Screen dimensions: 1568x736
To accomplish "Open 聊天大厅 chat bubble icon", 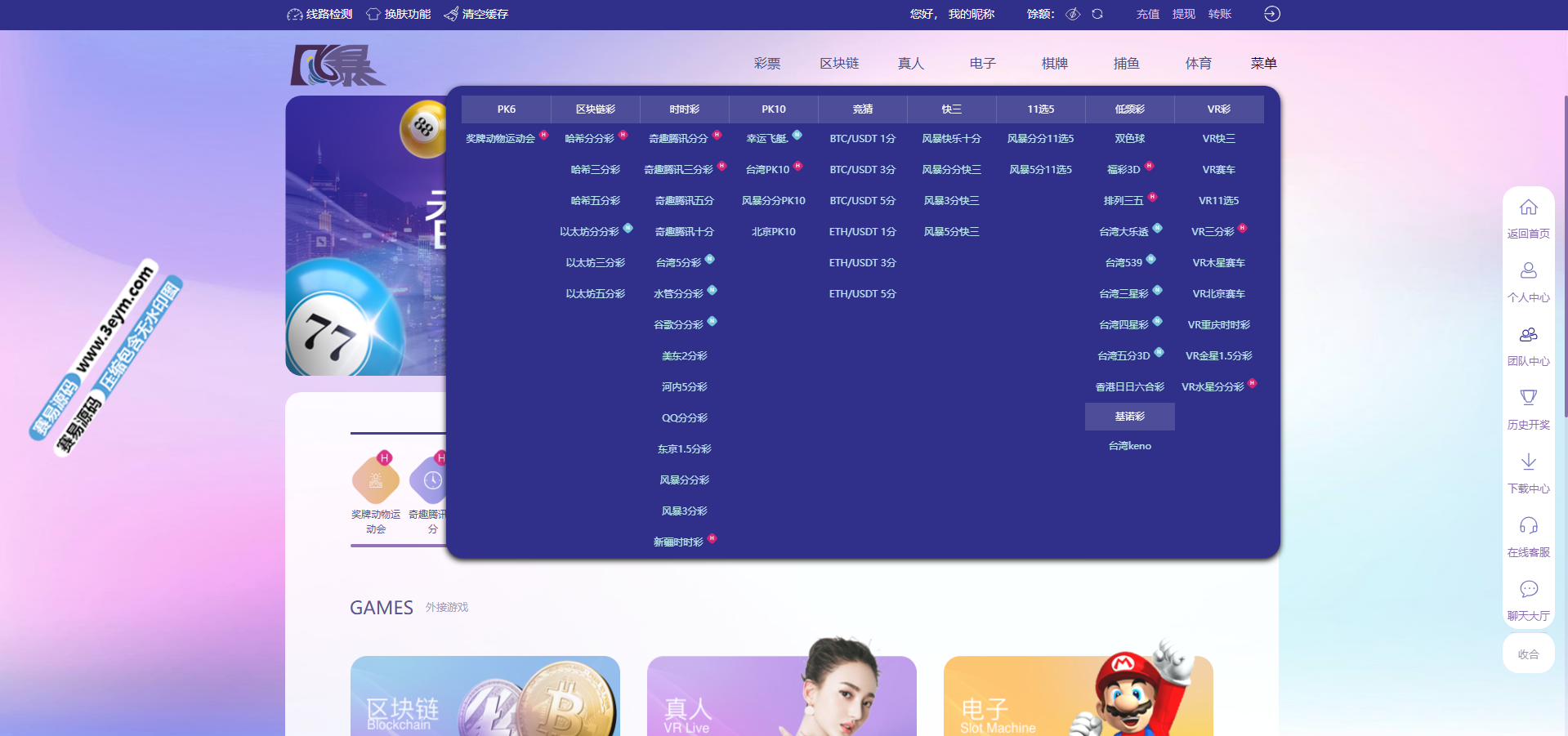I will click(1528, 590).
